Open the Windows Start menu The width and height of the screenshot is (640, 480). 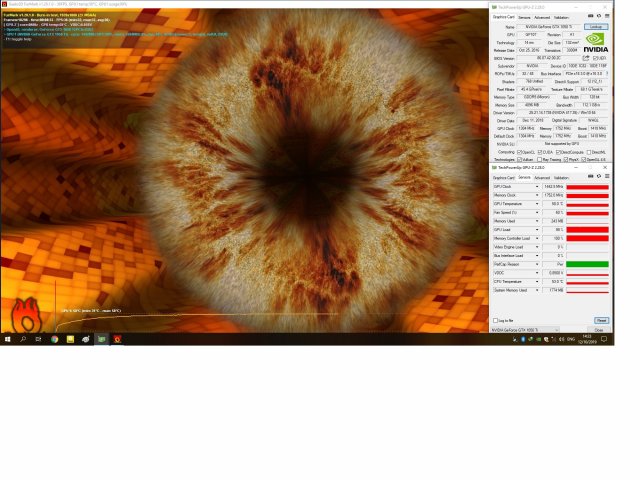click(7, 339)
